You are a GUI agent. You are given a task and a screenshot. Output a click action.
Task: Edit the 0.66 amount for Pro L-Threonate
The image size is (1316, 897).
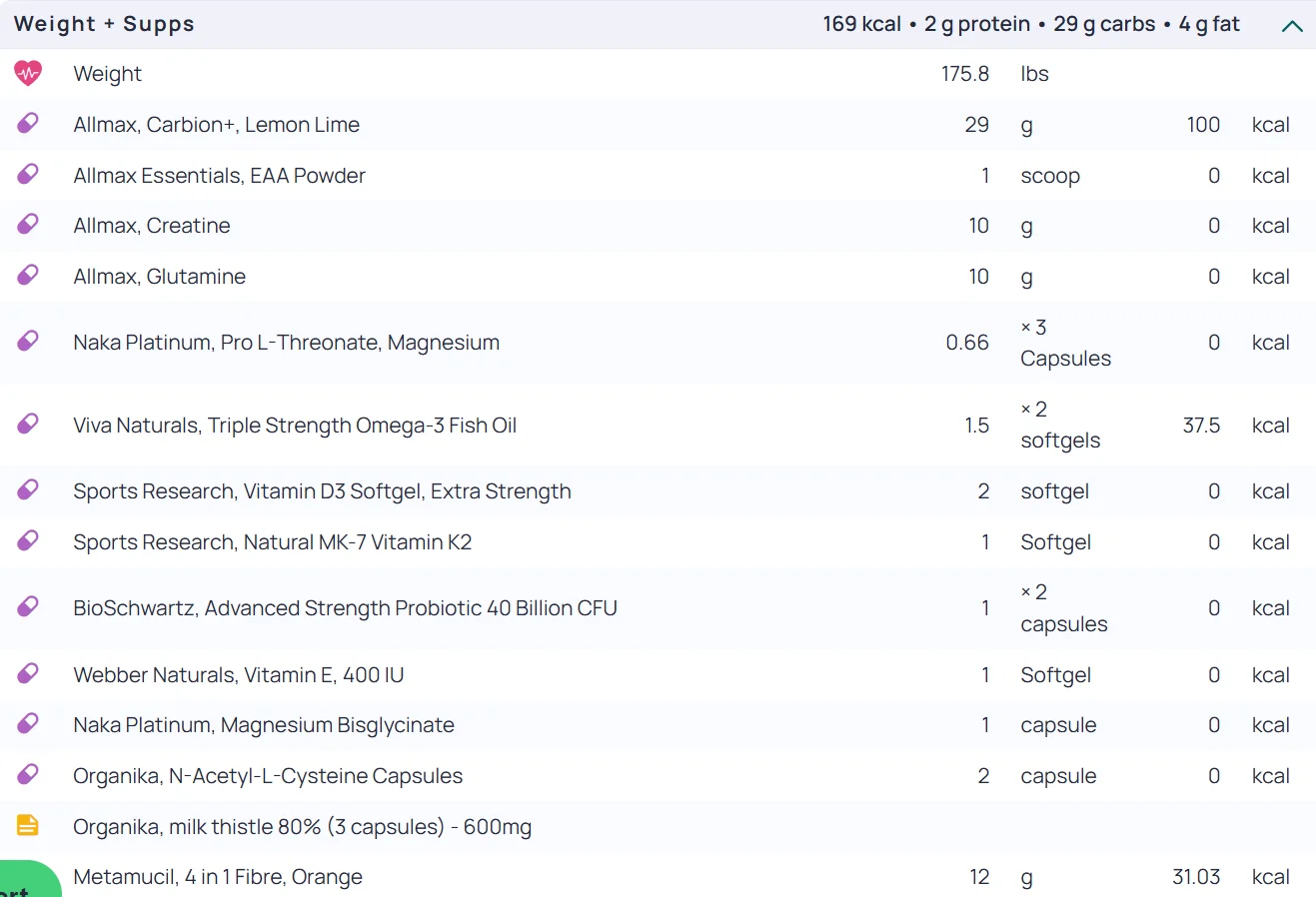coord(967,343)
